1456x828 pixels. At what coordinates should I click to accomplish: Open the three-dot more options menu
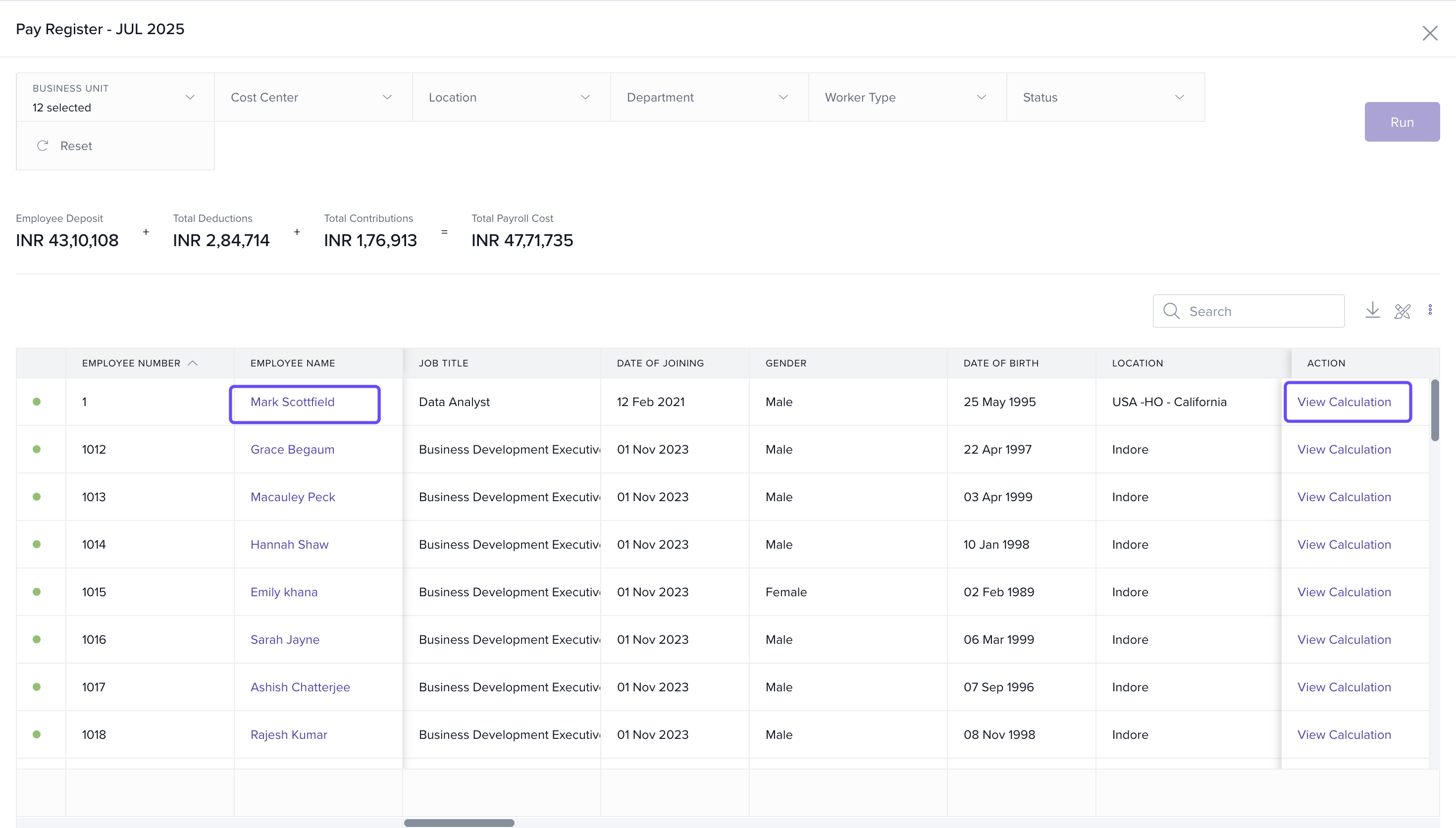(1430, 310)
